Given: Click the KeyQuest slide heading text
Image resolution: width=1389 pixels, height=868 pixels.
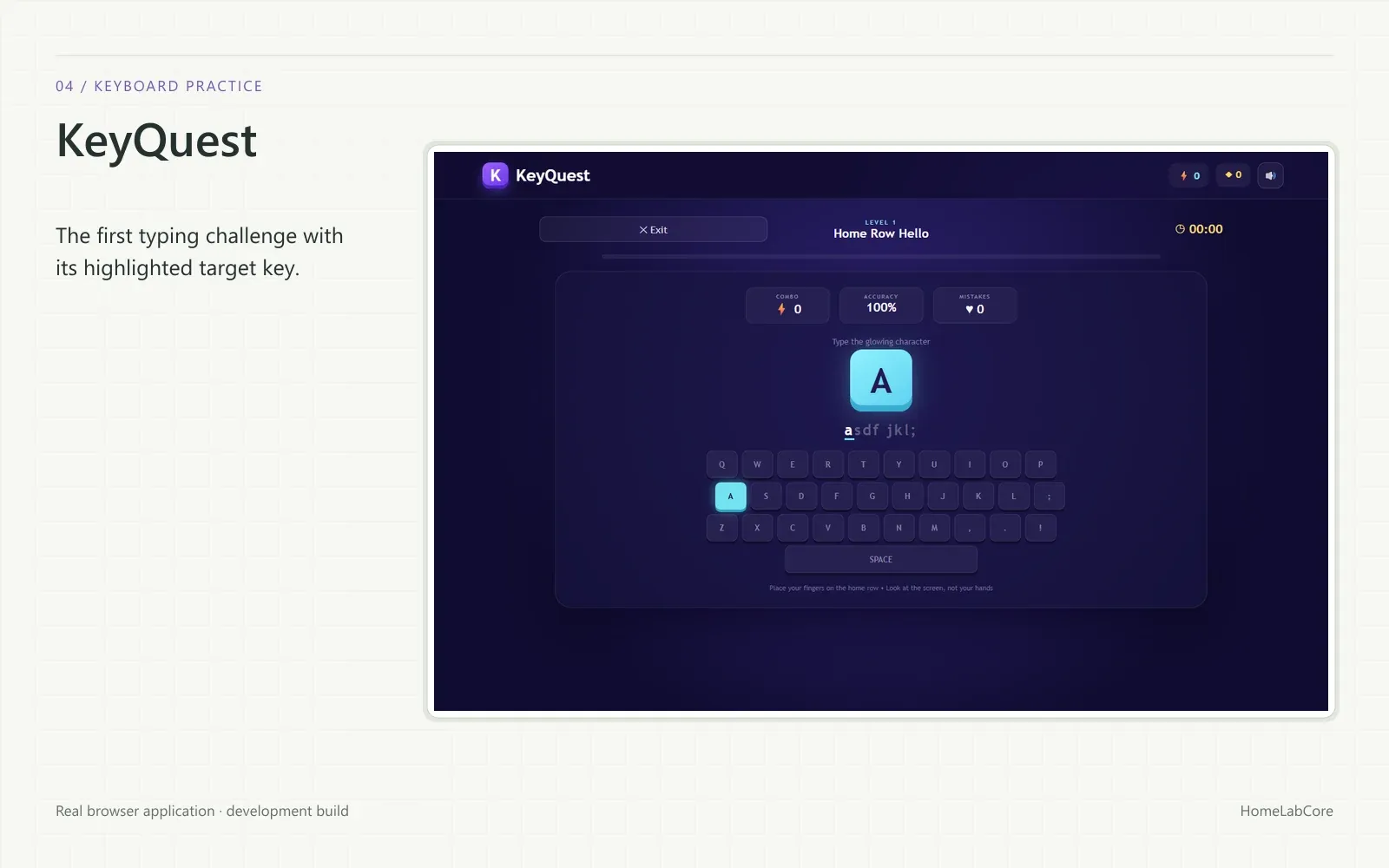Looking at the screenshot, I should (156, 141).
